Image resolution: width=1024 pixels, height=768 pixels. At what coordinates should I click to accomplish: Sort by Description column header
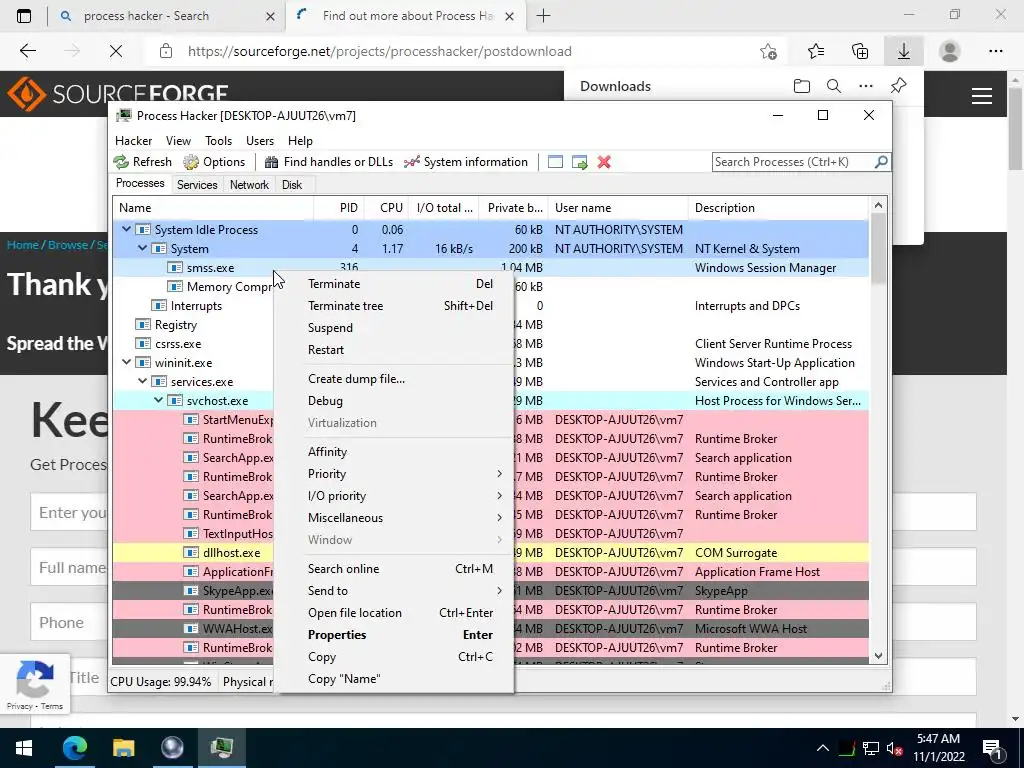coord(778,208)
